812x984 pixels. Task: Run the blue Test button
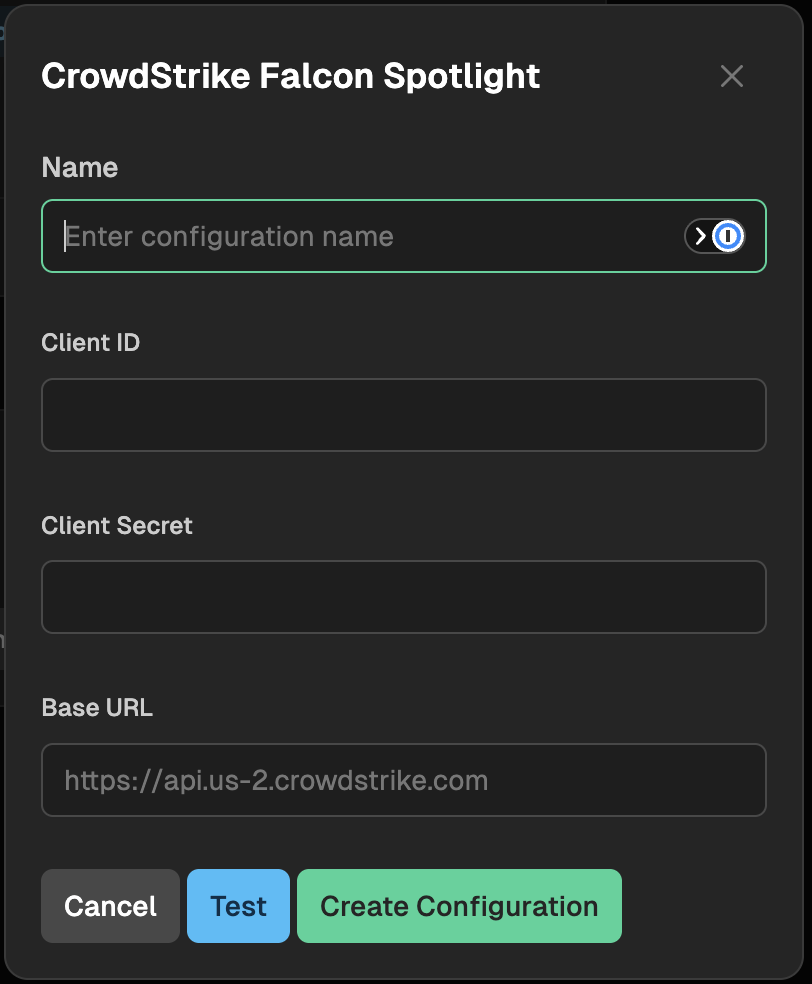point(238,906)
